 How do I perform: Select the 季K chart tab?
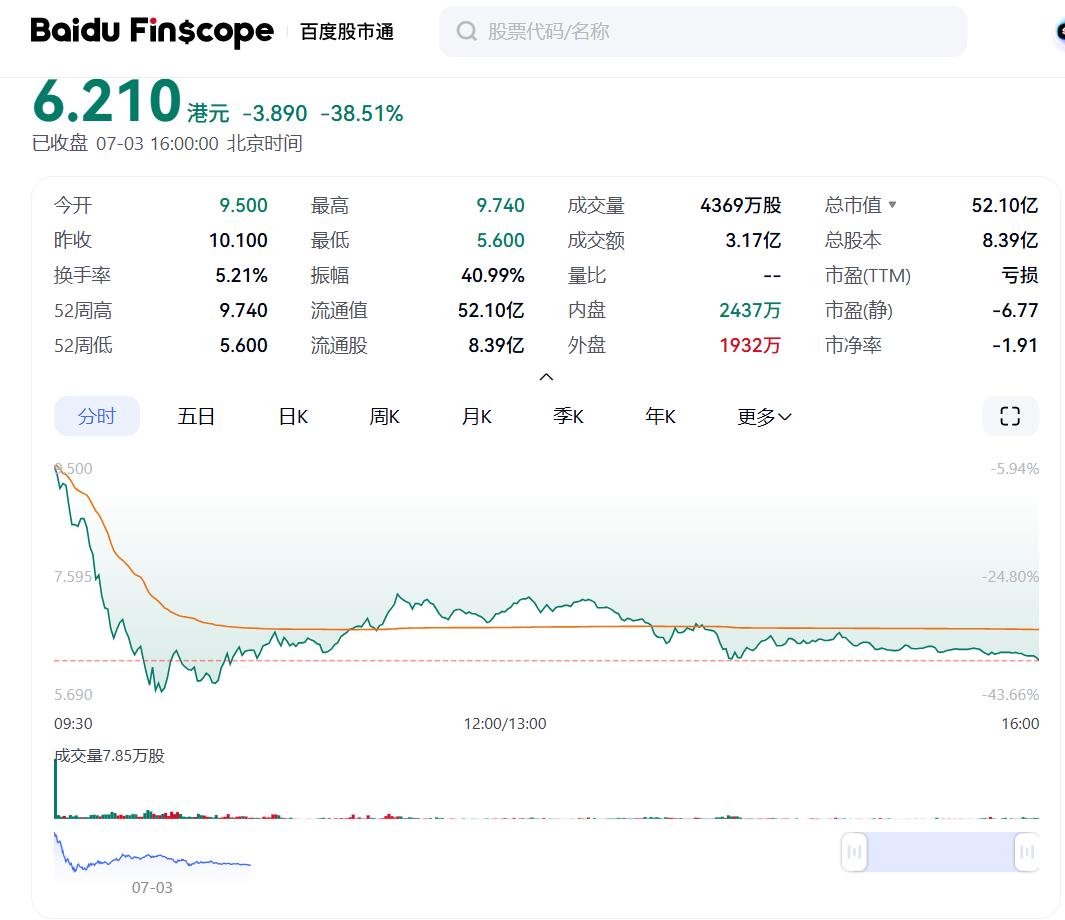click(568, 416)
